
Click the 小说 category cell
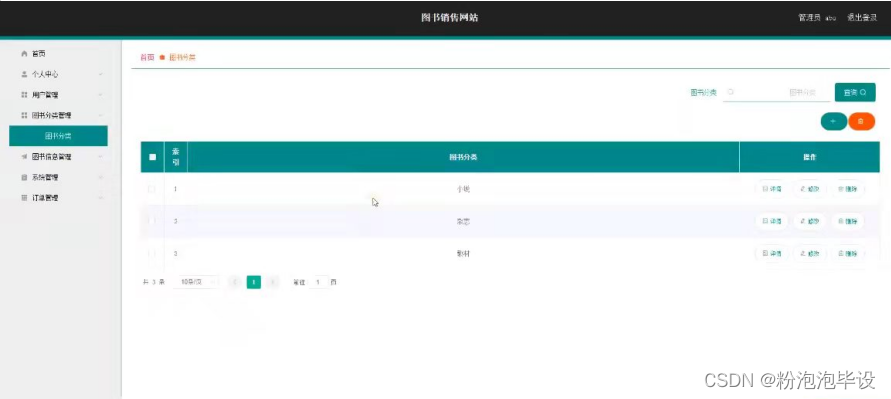coord(463,189)
